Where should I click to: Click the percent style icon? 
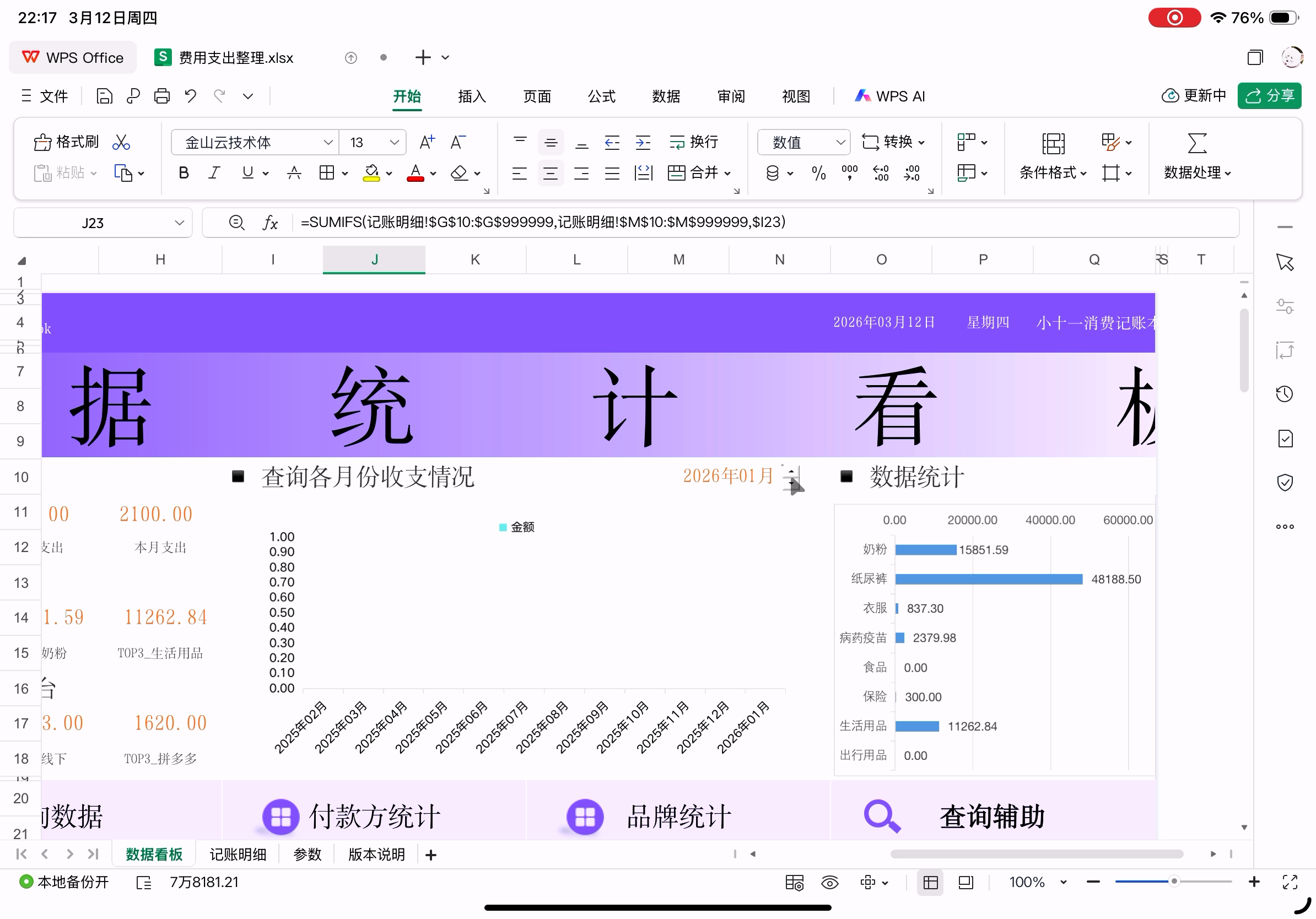pyautogui.click(x=818, y=173)
